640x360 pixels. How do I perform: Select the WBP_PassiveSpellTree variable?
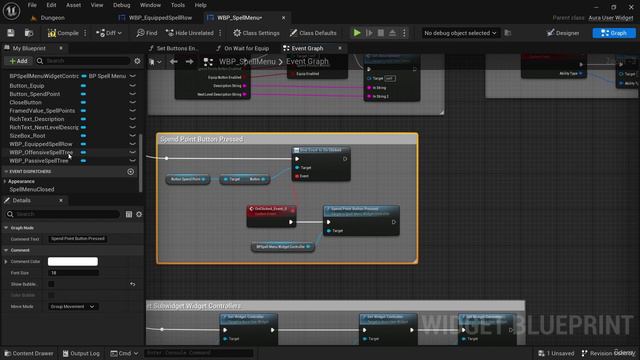click(x=39, y=161)
